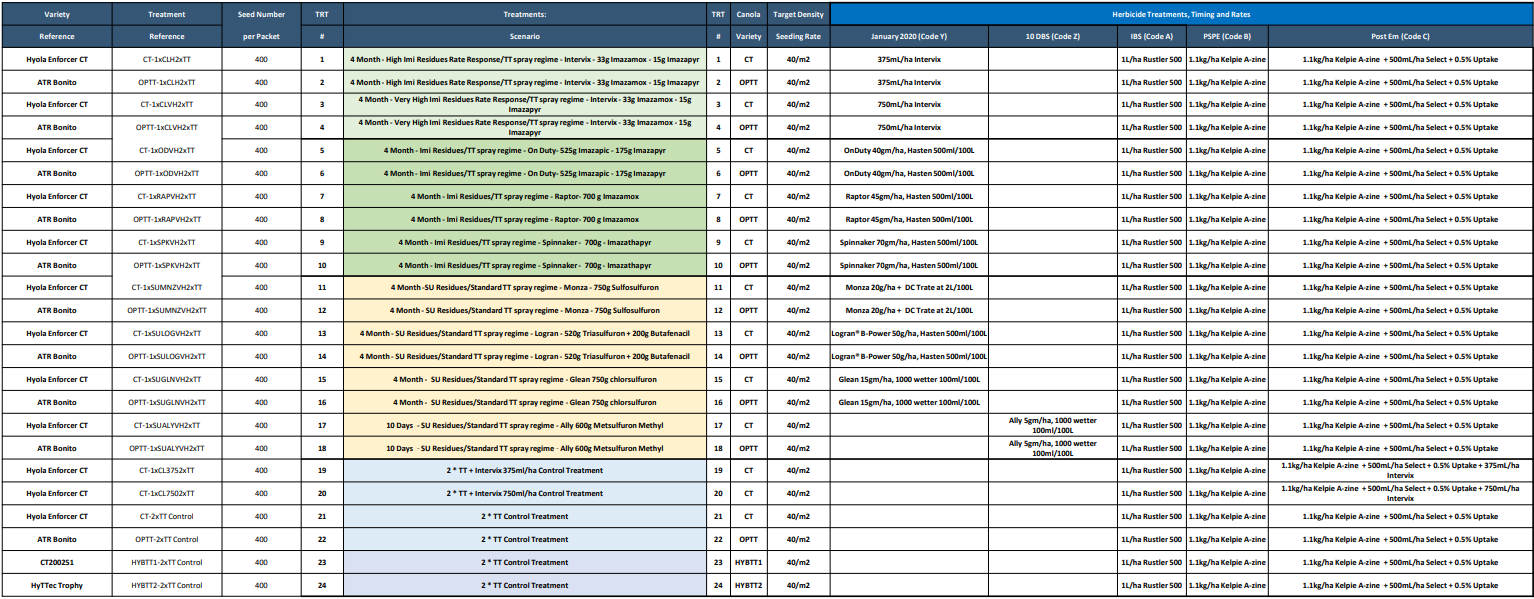Click the Monza 20g/ha cell in row 12
The width and height of the screenshot is (1534, 599).
pyautogui.click(x=909, y=310)
